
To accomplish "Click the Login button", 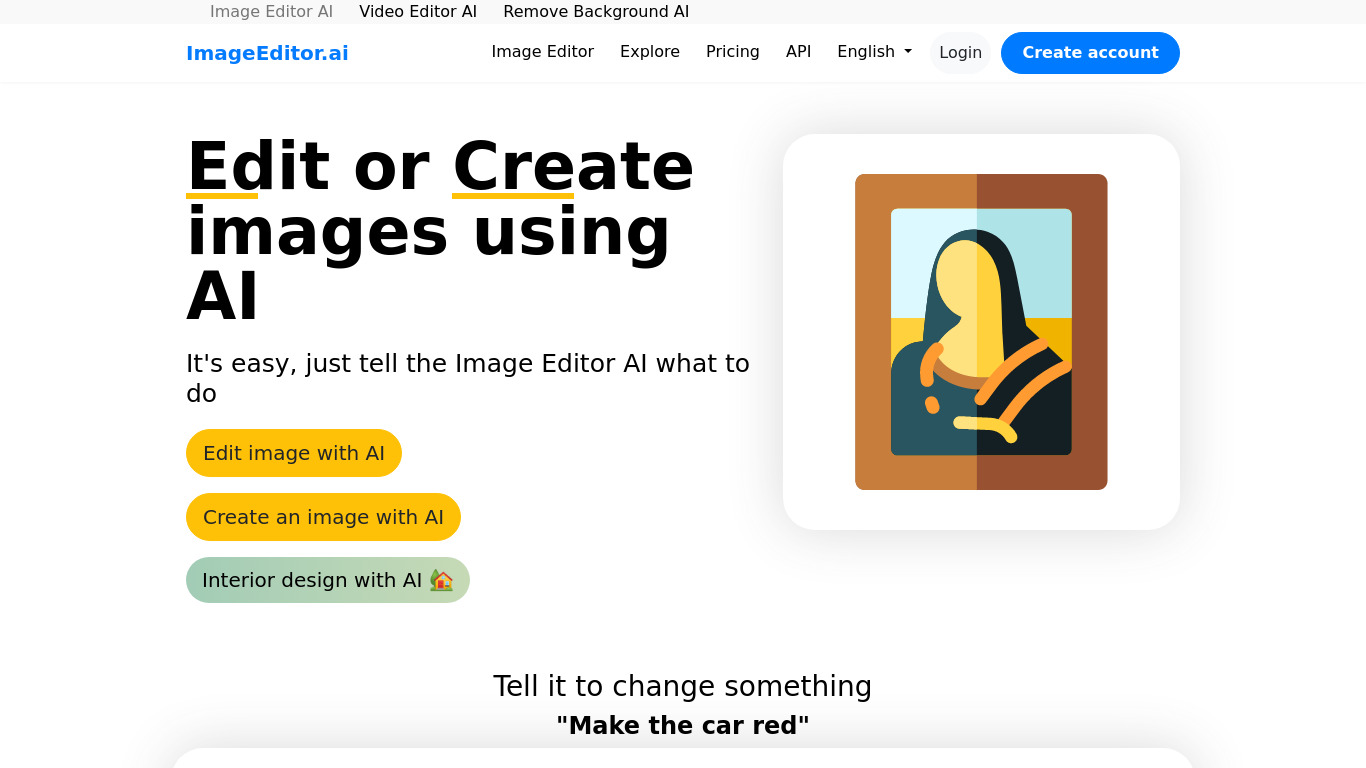I will pyautogui.click(x=960, y=53).
